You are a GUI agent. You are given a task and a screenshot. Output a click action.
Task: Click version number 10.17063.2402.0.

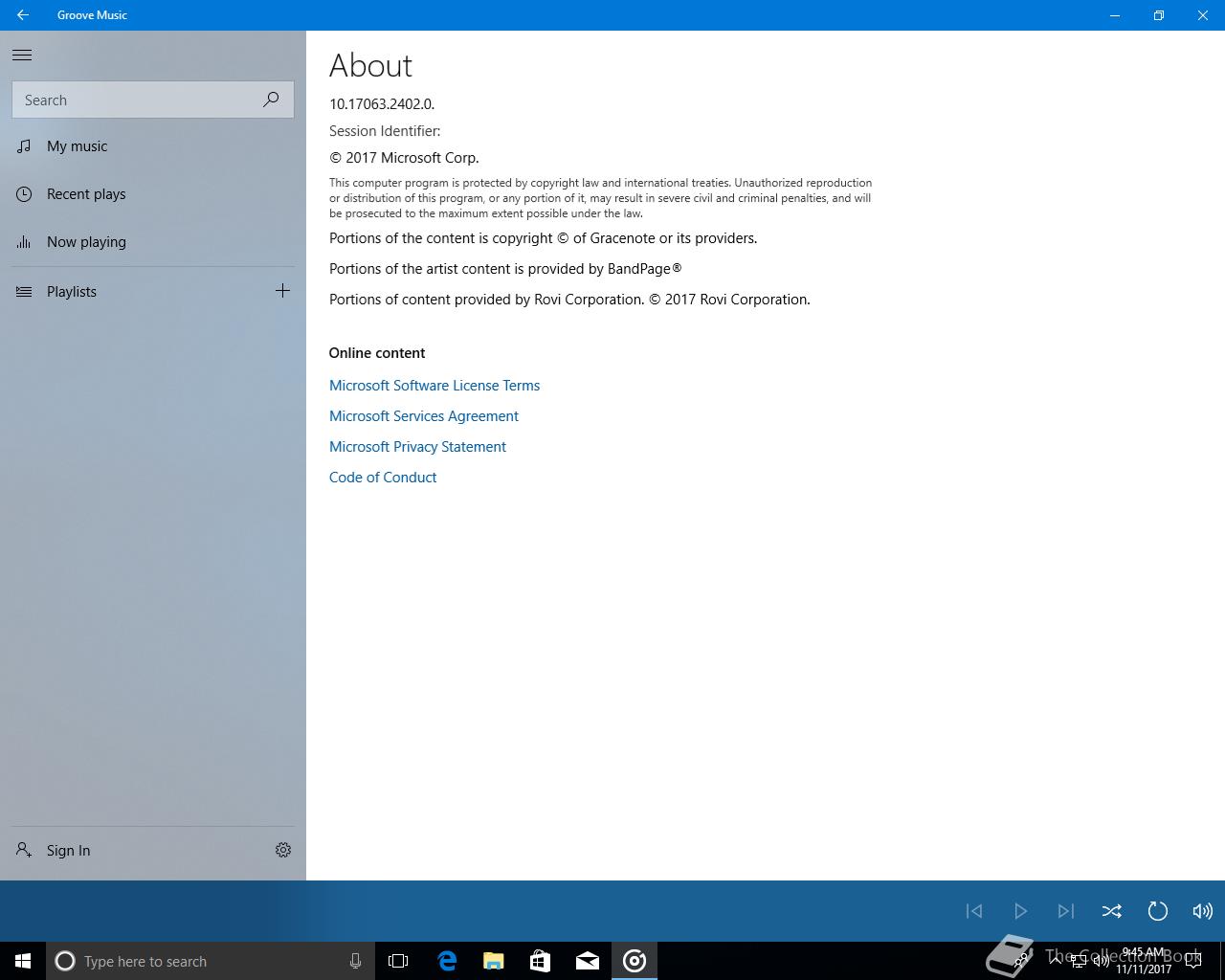tap(382, 104)
